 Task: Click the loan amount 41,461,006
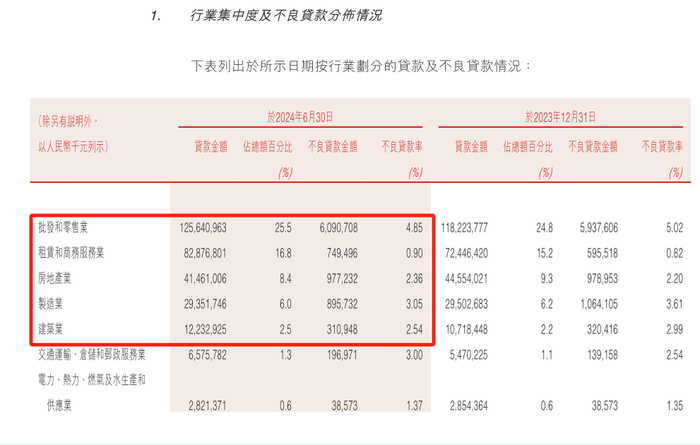click(205, 279)
